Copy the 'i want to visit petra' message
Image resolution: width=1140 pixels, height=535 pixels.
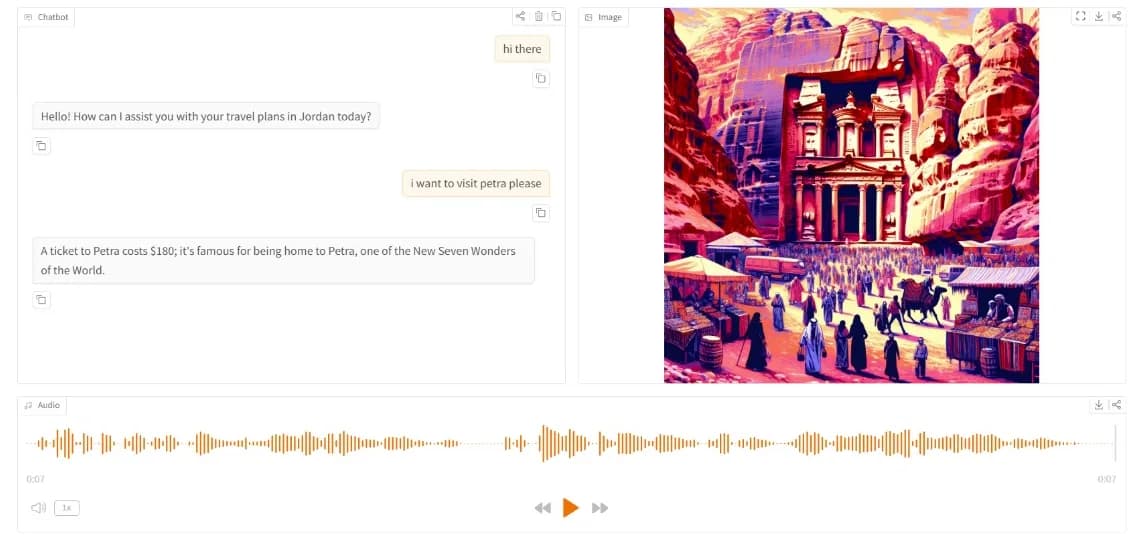[541, 213]
